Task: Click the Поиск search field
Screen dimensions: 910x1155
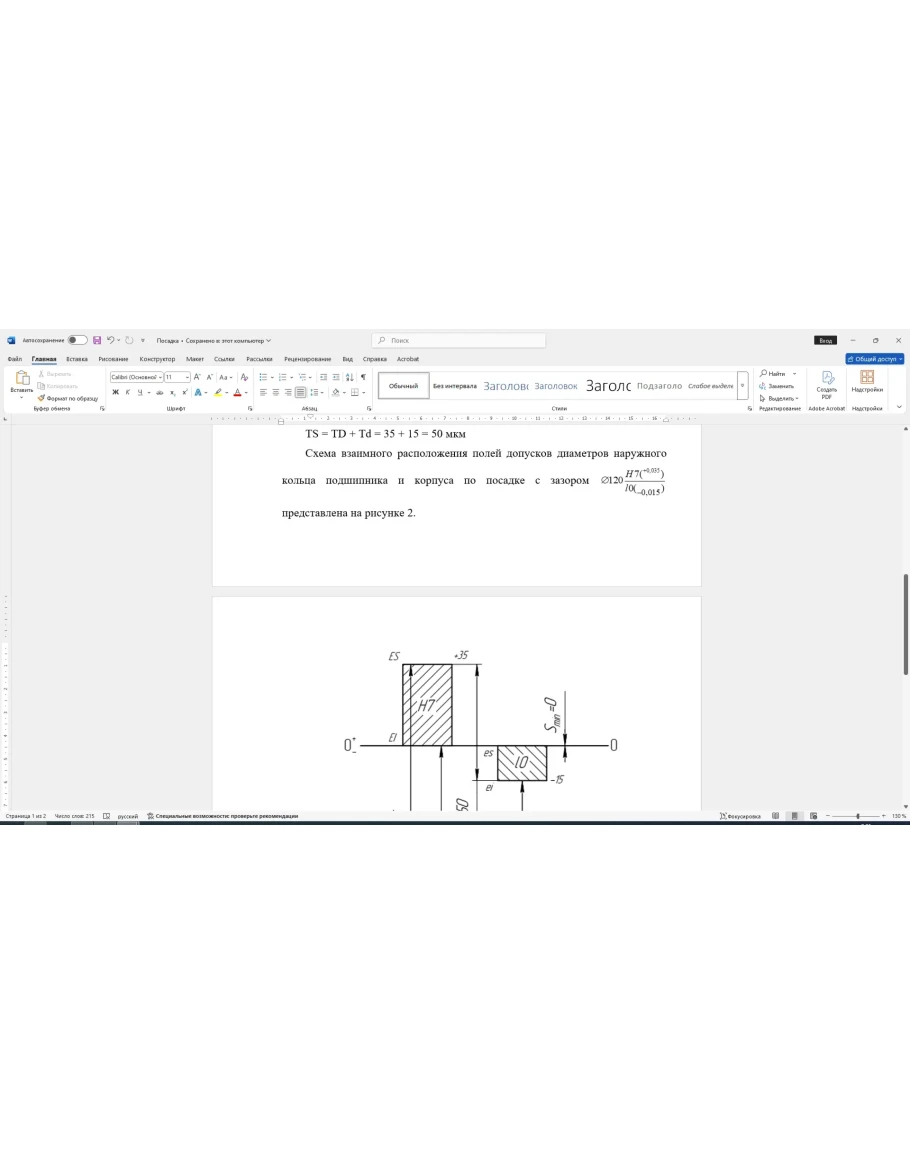Action: pos(459,340)
